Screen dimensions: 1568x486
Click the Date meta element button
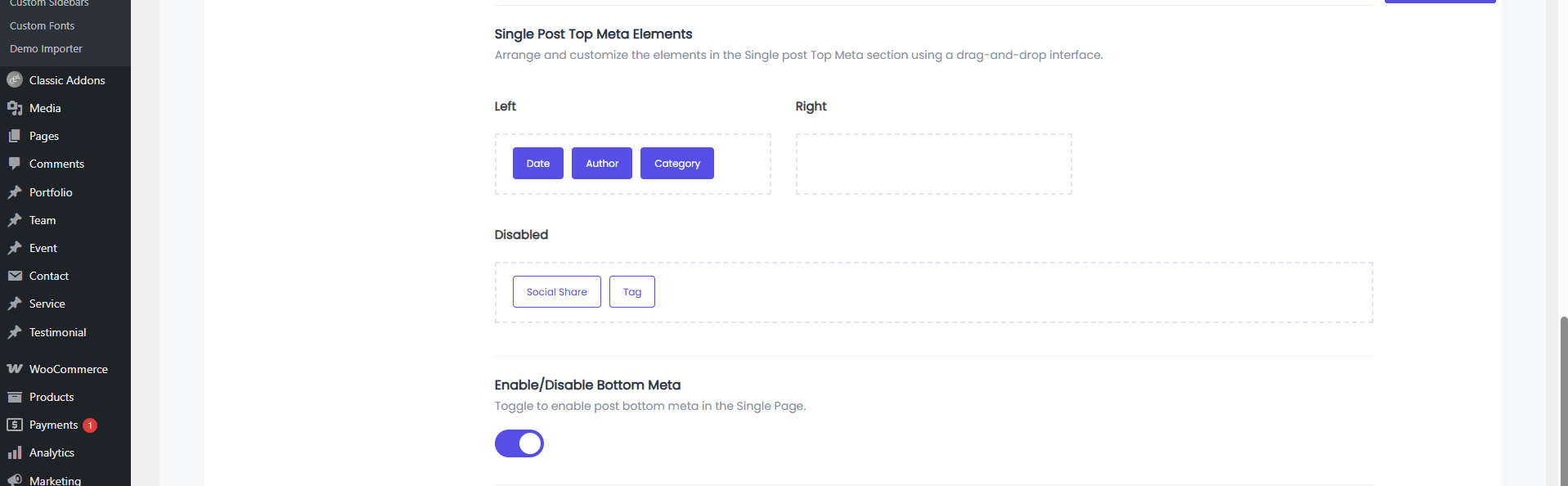(x=538, y=163)
